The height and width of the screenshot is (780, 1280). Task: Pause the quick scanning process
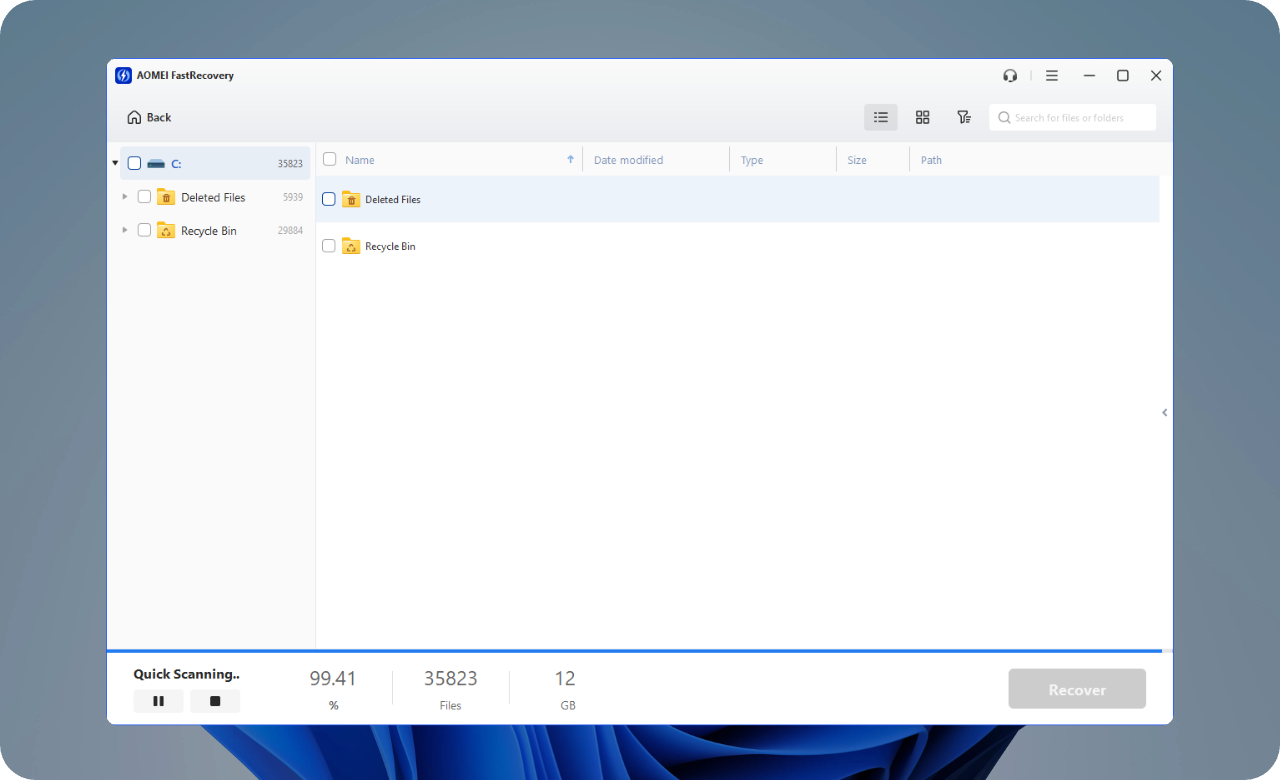pyautogui.click(x=158, y=701)
